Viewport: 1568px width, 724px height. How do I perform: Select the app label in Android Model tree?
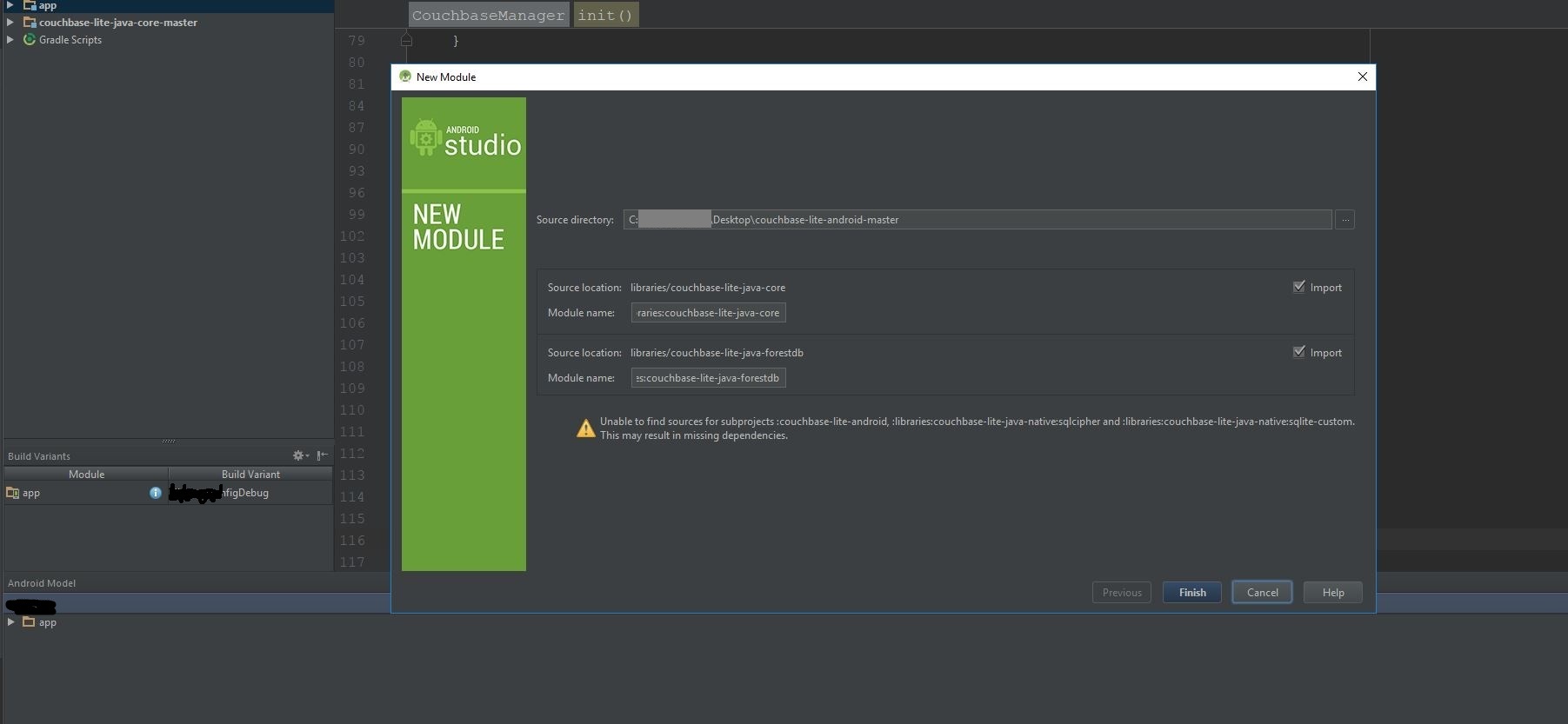pyautogui.click(x=48, y=622)
